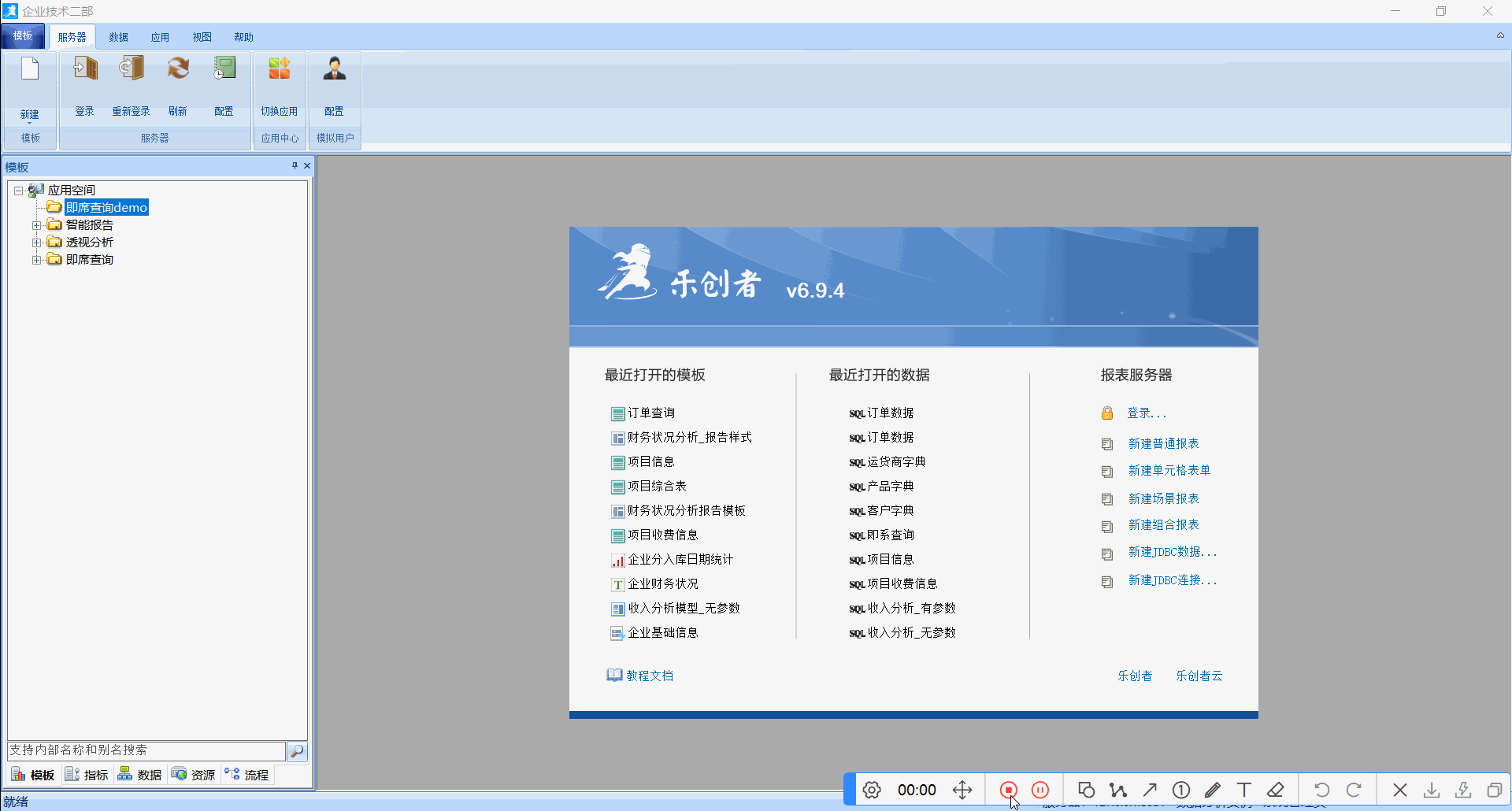Viewport: 1512px width, 811px height.
Task: Click the 刷新 refresh icon
Action: (x=178, y=69)
